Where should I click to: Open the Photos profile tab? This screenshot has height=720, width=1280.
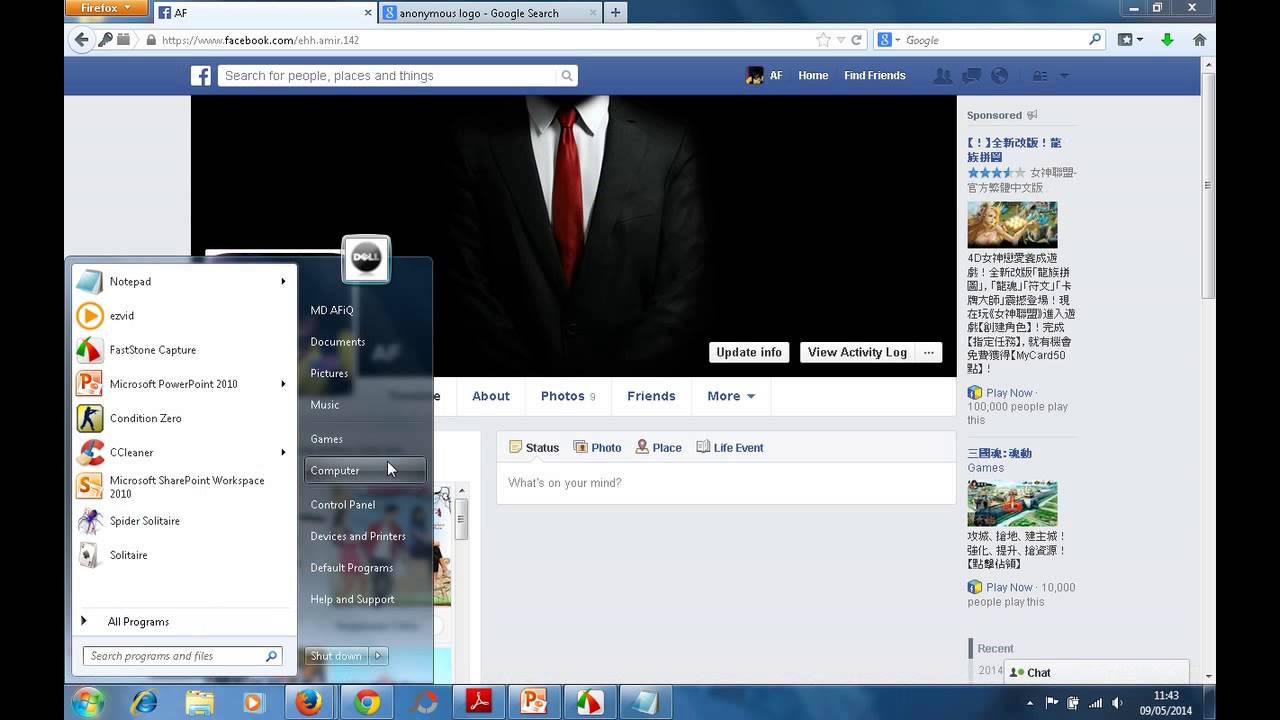[x=568, y=396]
